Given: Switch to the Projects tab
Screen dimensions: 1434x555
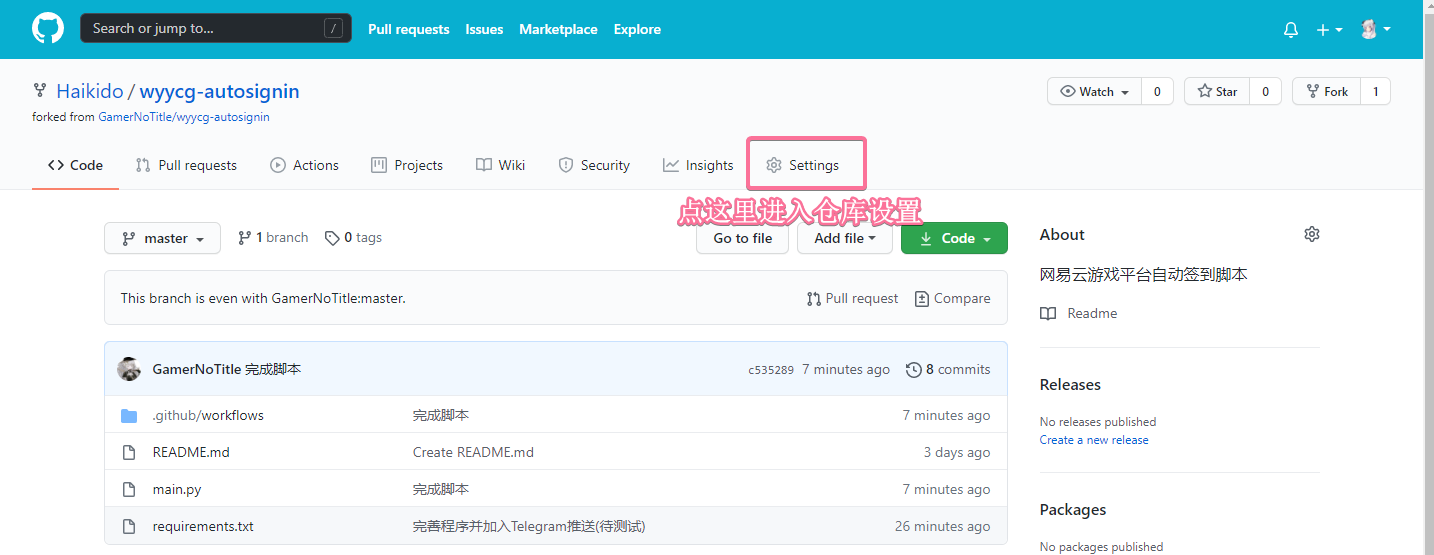Looking at the screenshot, I should coord(407,165).
